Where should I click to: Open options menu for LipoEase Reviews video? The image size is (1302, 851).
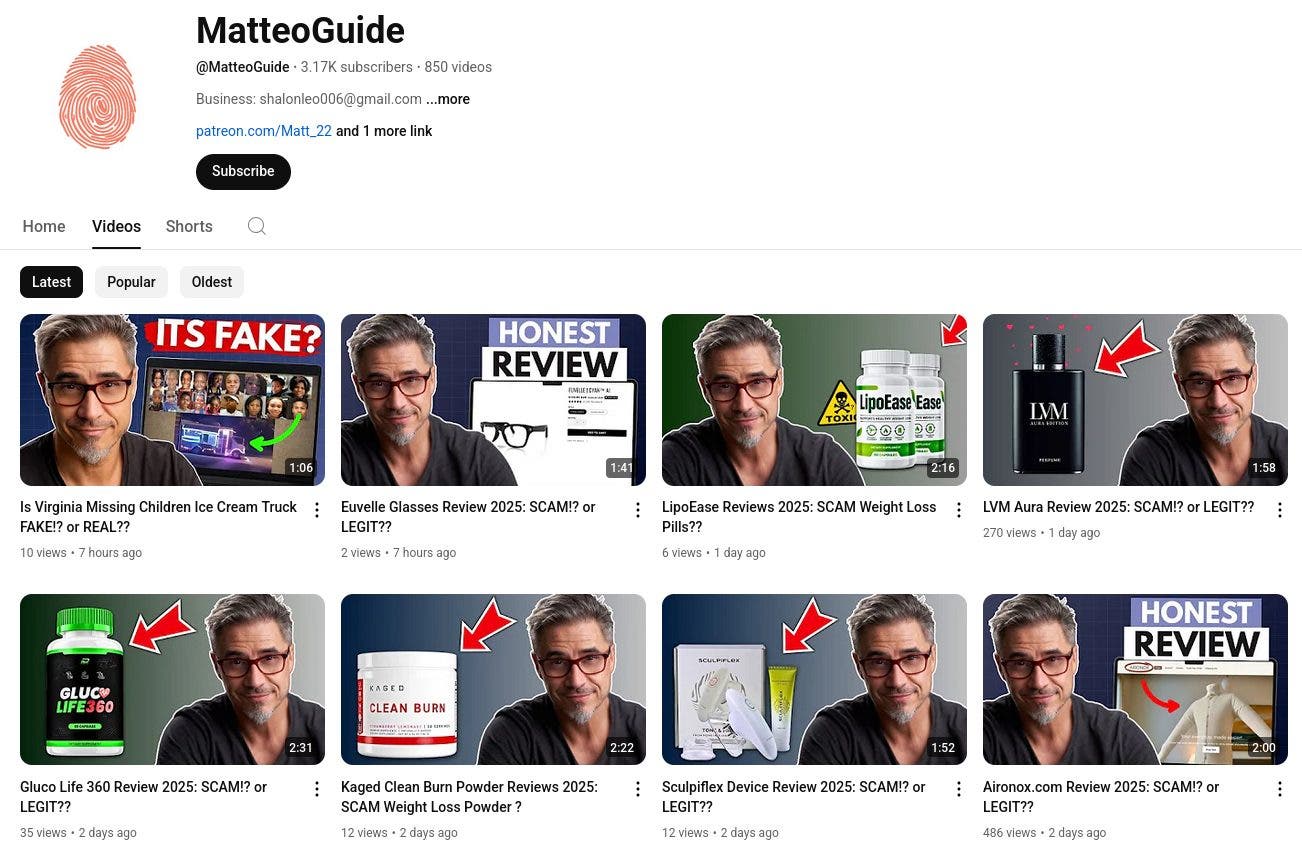[x=959, y=511]
